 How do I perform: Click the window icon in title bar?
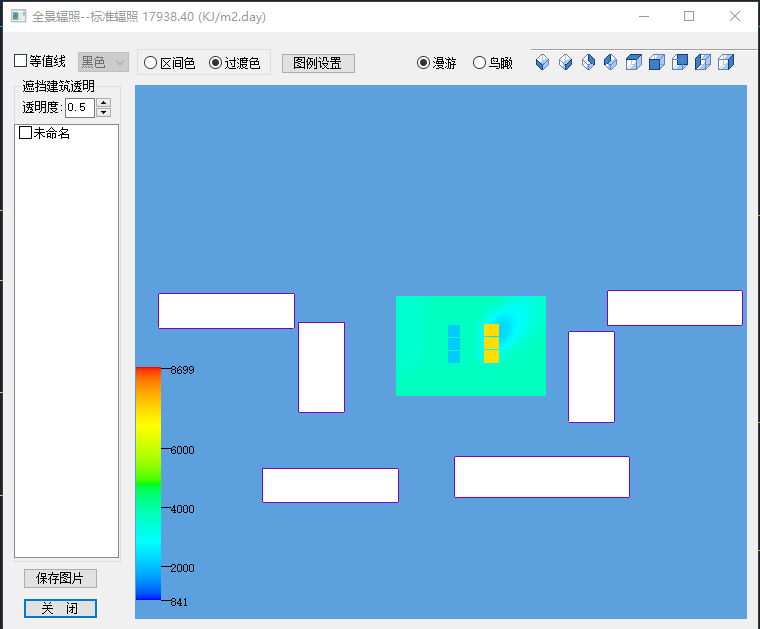tap(18, 16)
